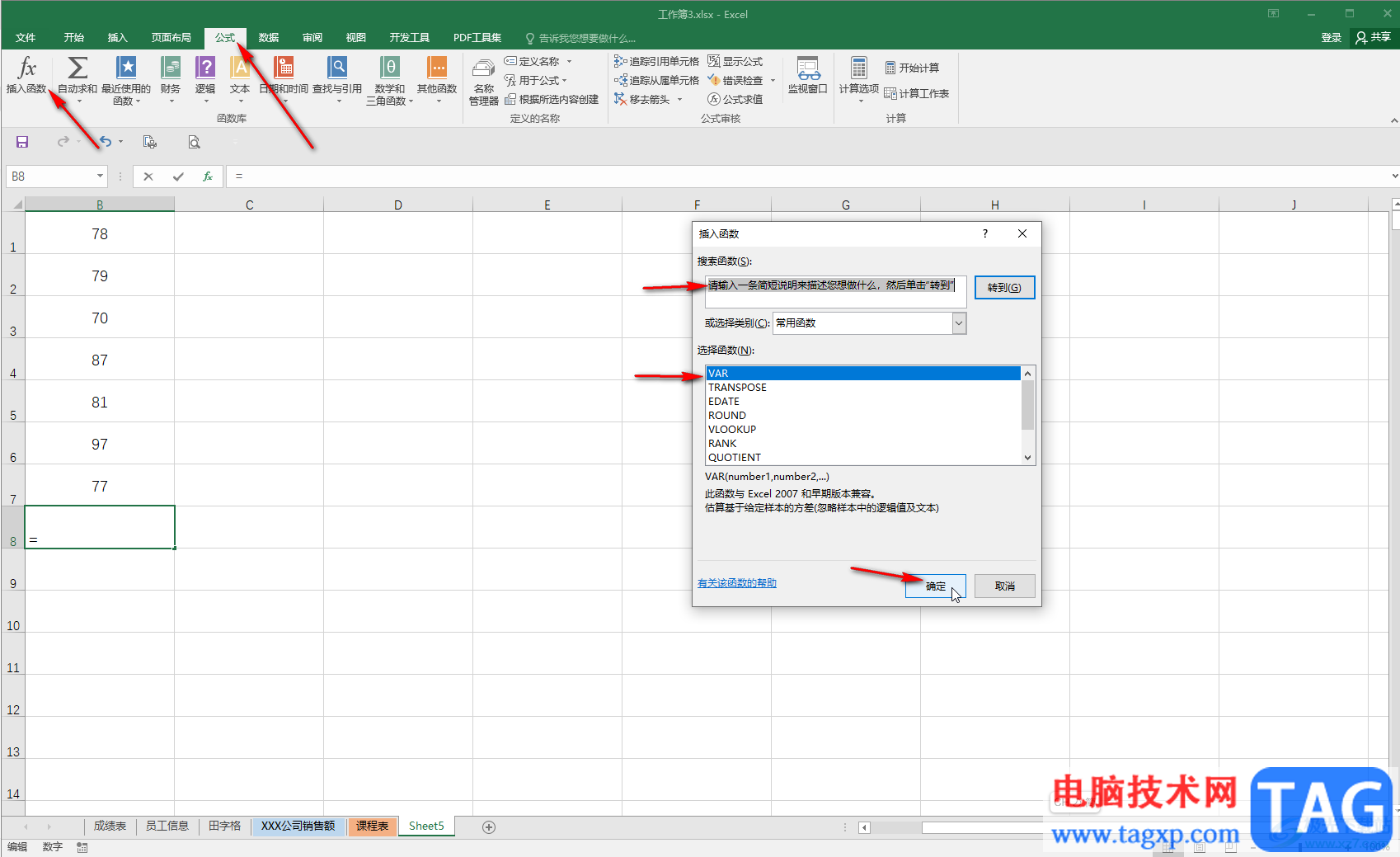Click the Insert Function fx ribbon icon
1400x857 pixels.
click(26, 68)
